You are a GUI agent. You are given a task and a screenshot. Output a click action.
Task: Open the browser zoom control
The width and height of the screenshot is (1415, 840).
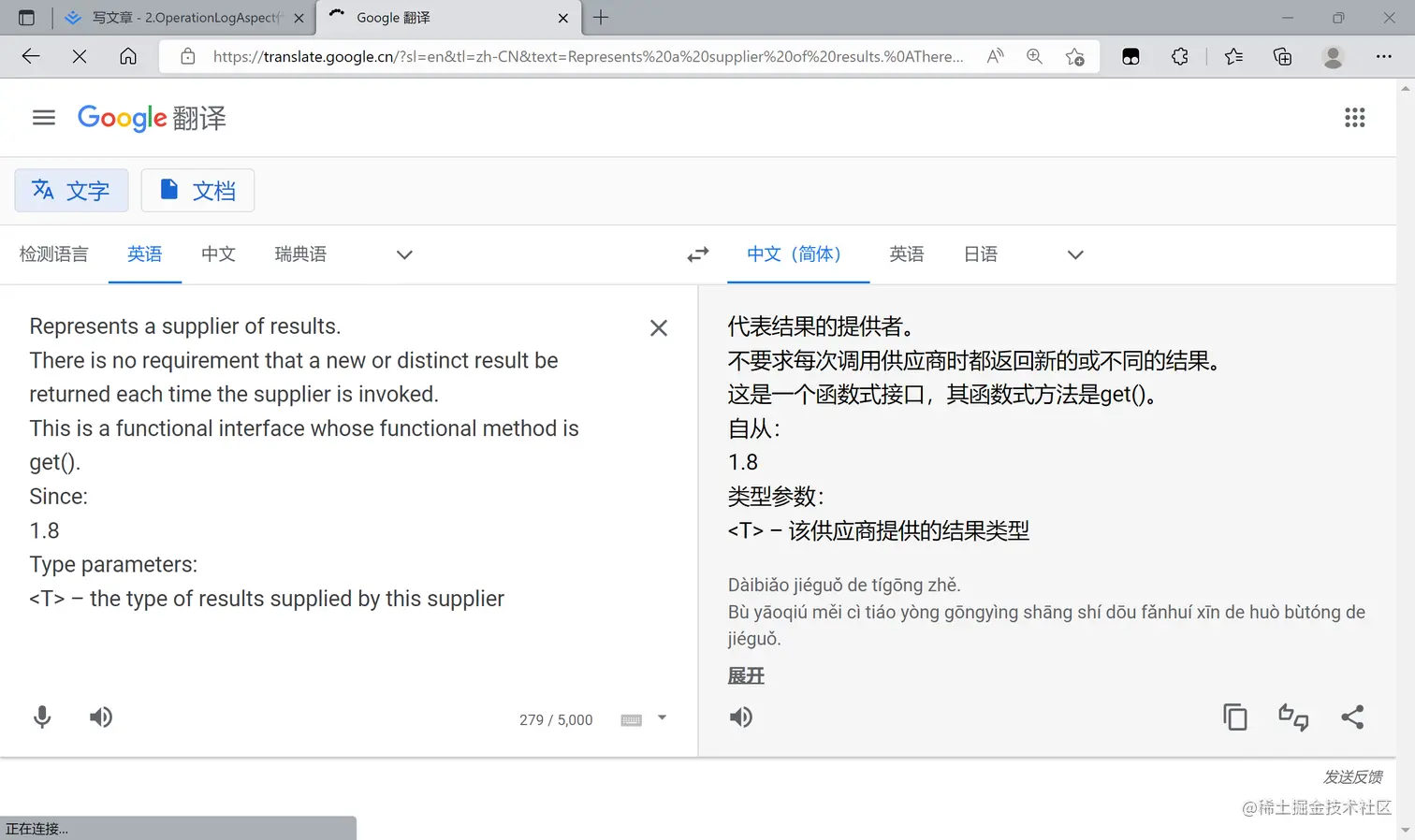(1034, 56)
